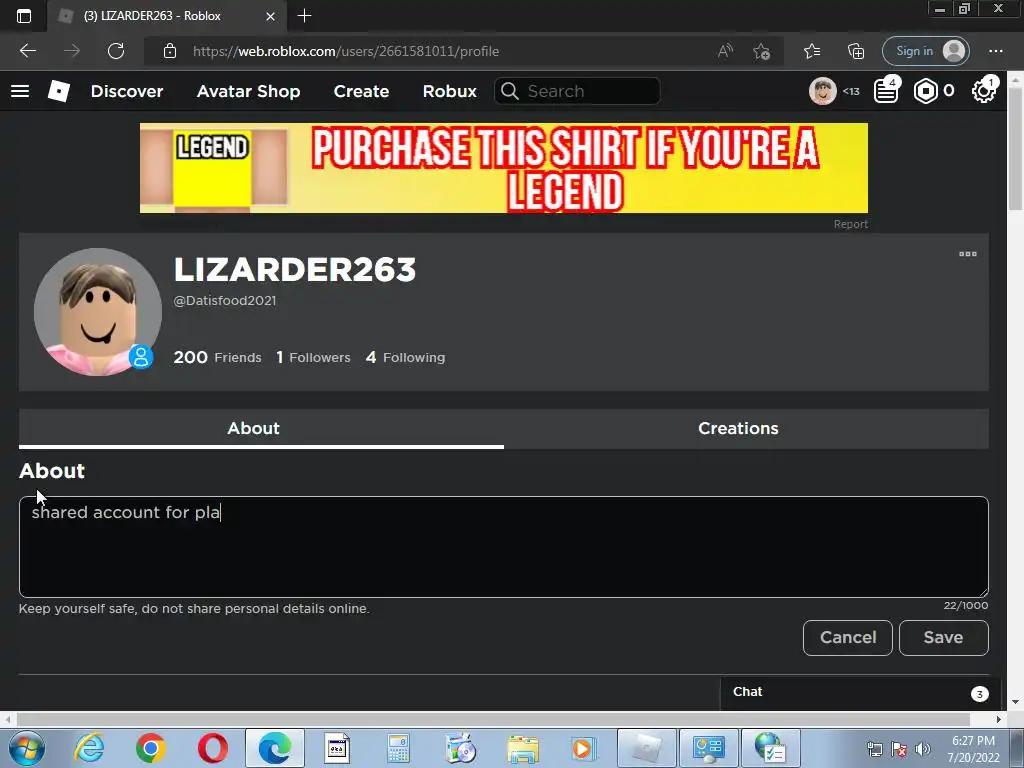This screenshot has height=768, width=1024.
Task: Click inside the About description textbox
Action: pos(504,547)
